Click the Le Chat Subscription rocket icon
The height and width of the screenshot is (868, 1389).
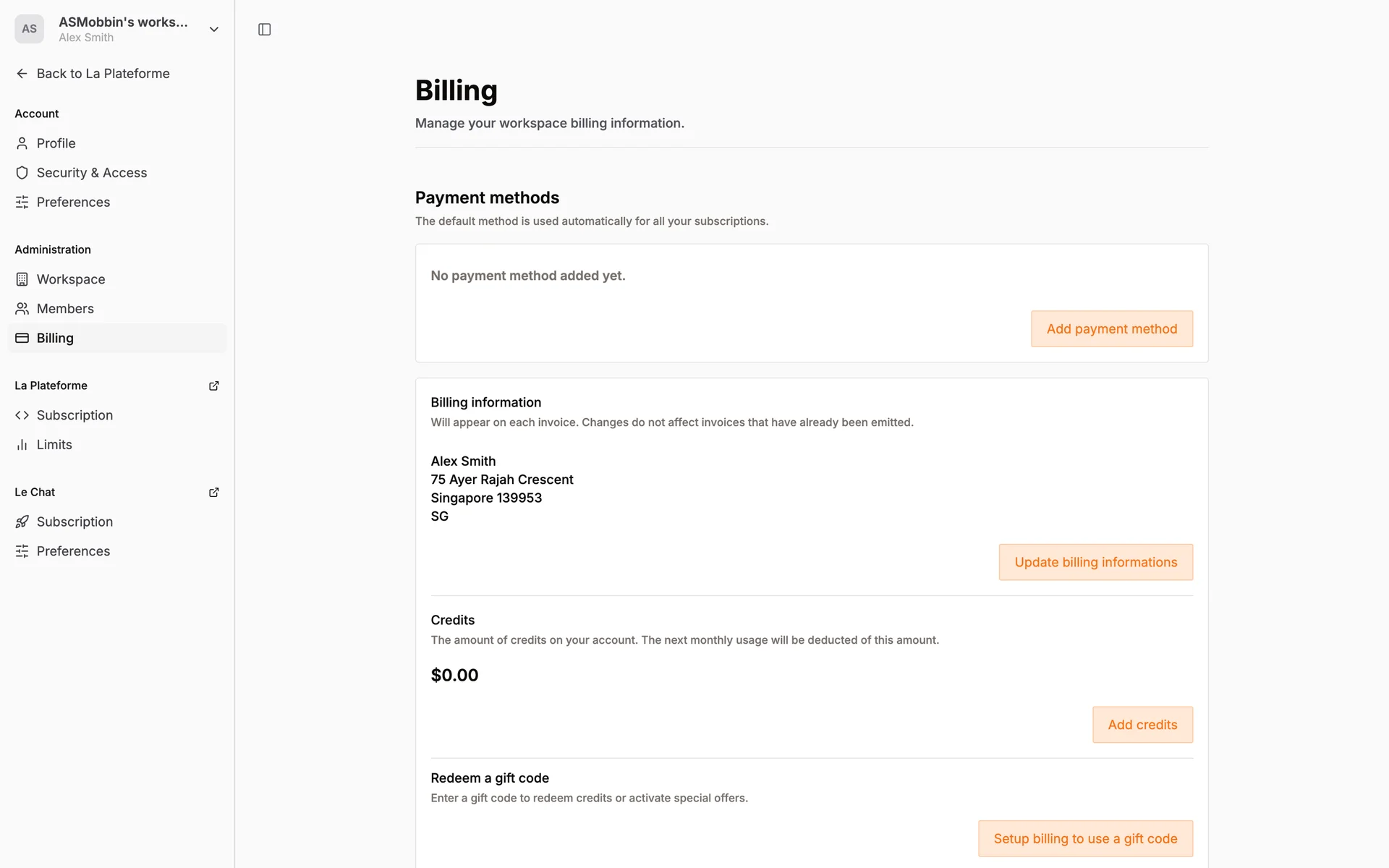[x=22, y=522]
